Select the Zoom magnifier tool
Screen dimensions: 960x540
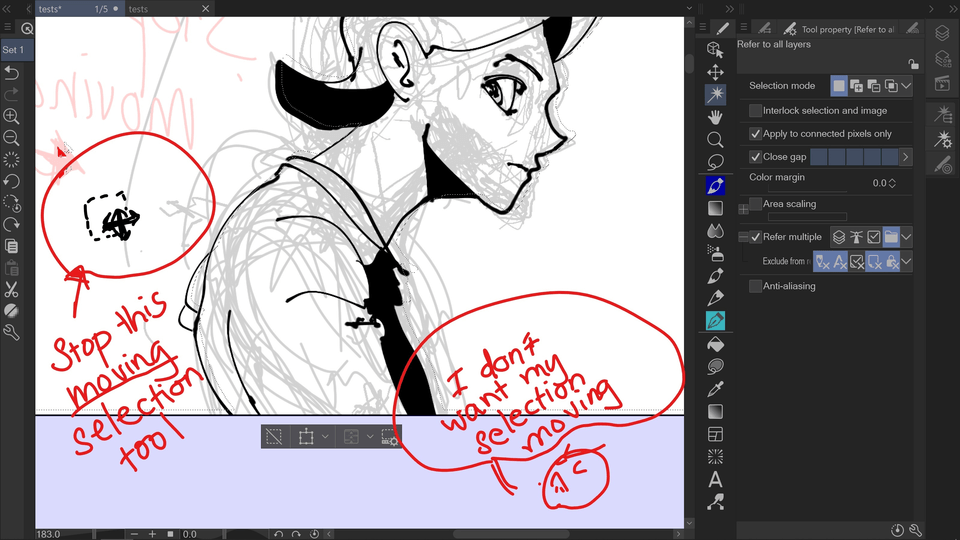(715, 140)
